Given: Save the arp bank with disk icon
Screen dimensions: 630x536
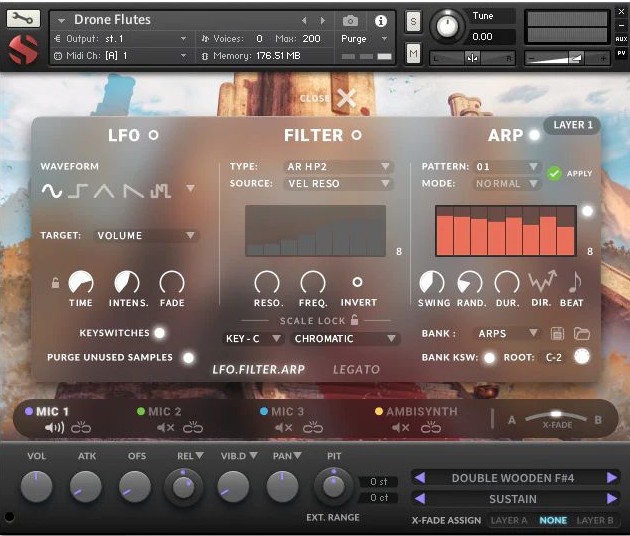Looking at the screenshot, I should click(x=557, y=333).
